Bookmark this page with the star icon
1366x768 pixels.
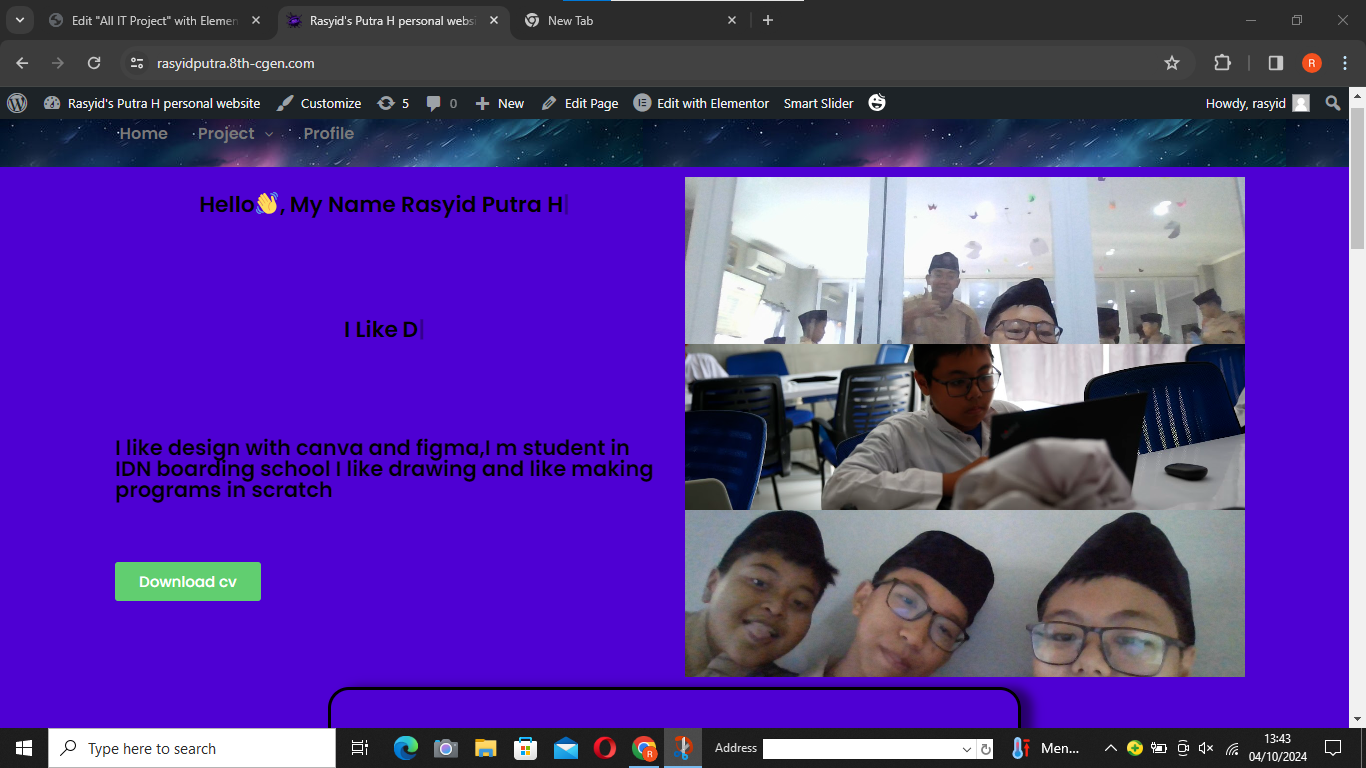pos(1172,63)
